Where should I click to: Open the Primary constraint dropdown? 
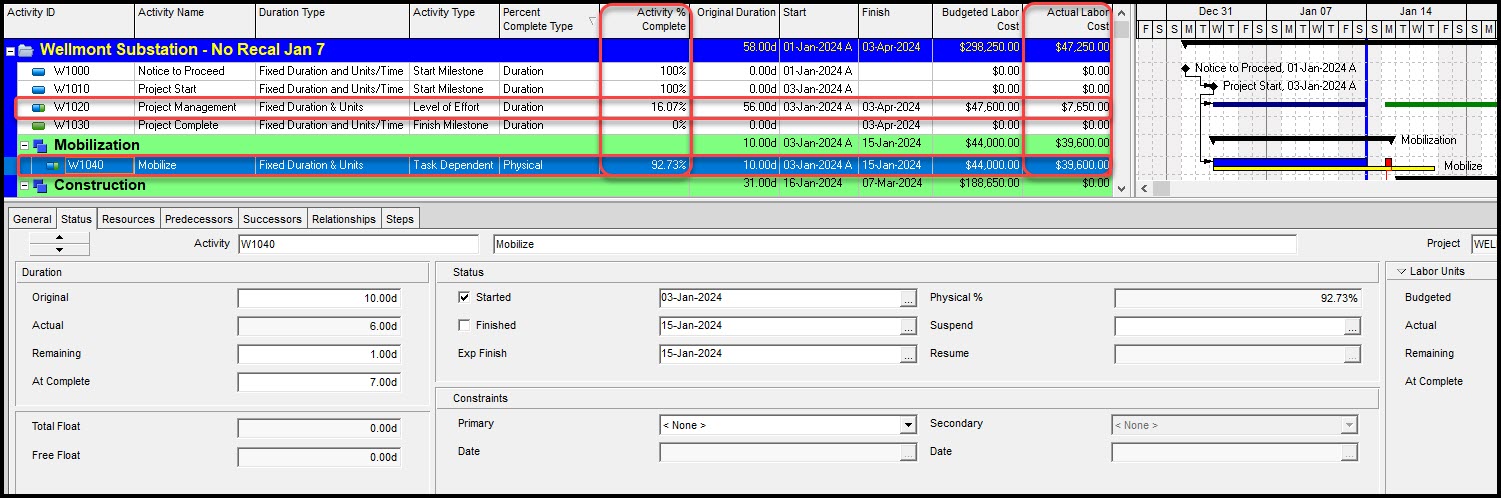pyautogui.click(x=908, y=426)
